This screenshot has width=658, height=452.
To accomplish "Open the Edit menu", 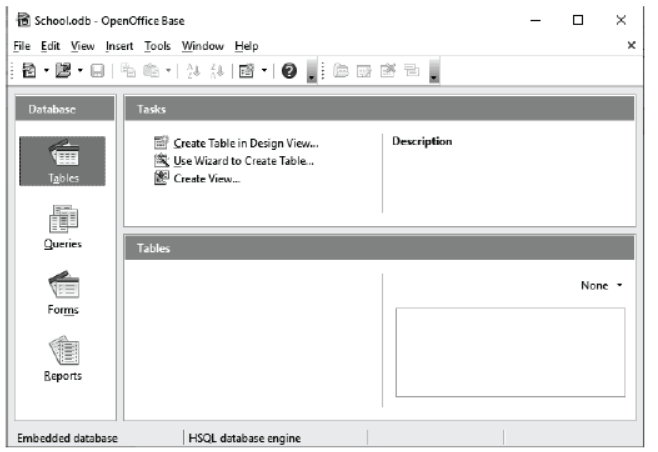I will click(x=50, y=46).
